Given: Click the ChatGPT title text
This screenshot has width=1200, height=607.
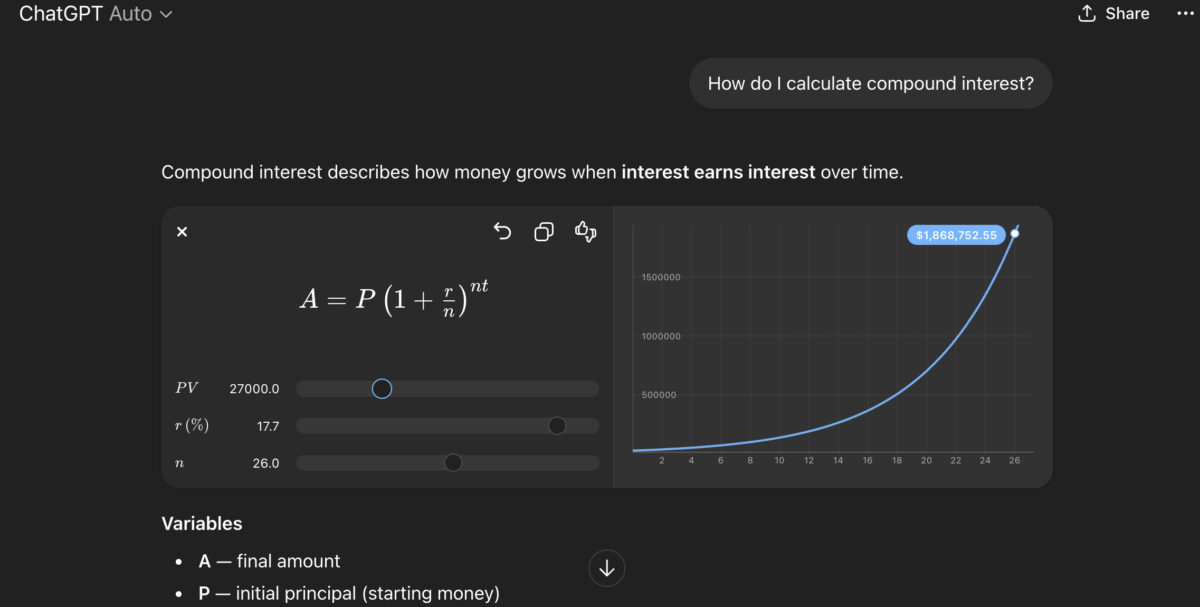Looking at the screenshot, I should [61, 14].
